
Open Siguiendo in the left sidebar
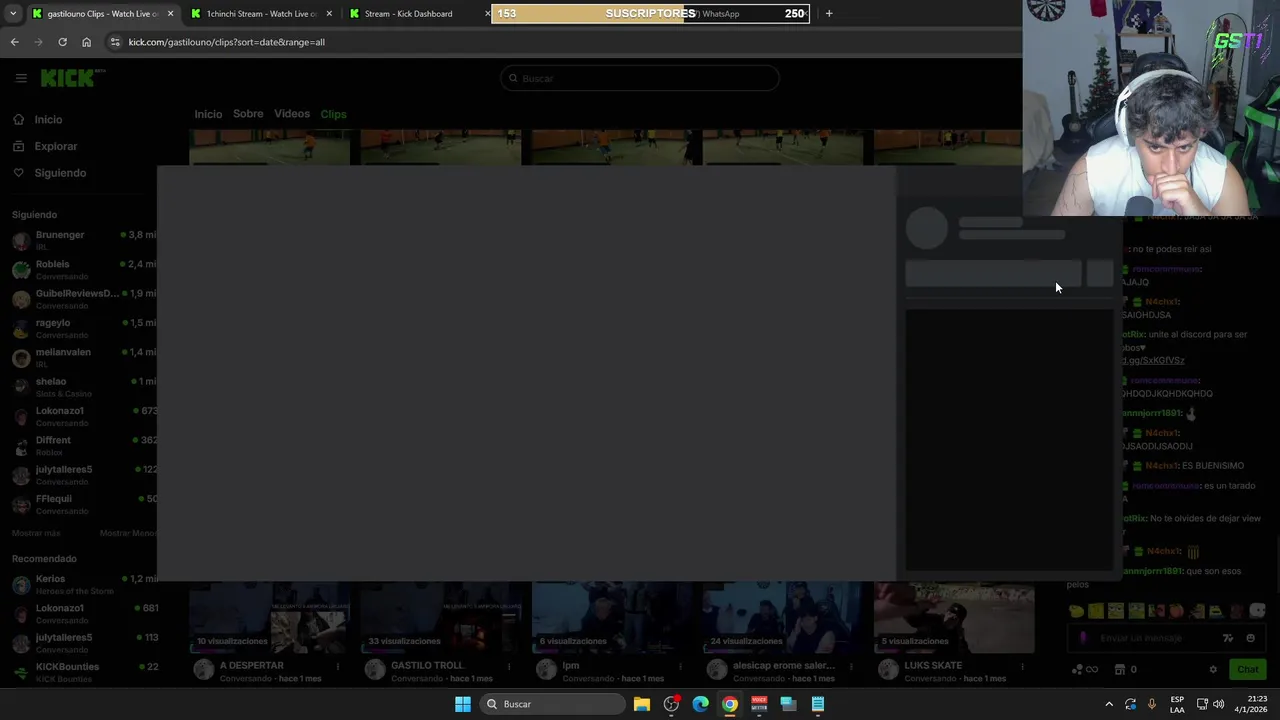coord(60,173)
